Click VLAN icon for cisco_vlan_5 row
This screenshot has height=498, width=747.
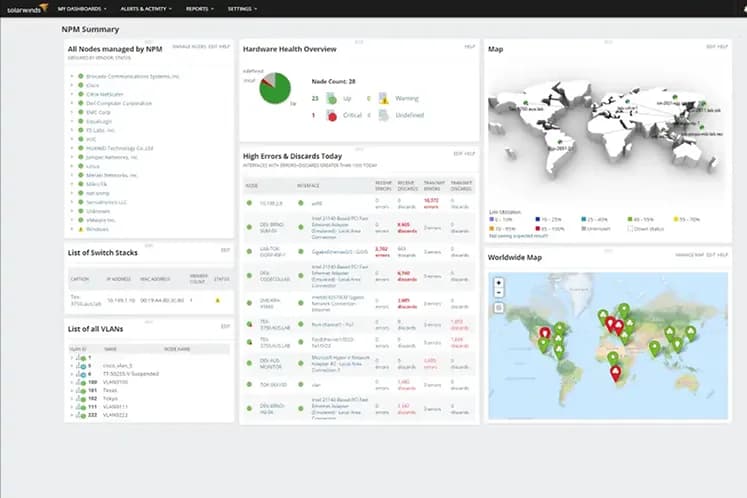80,366
